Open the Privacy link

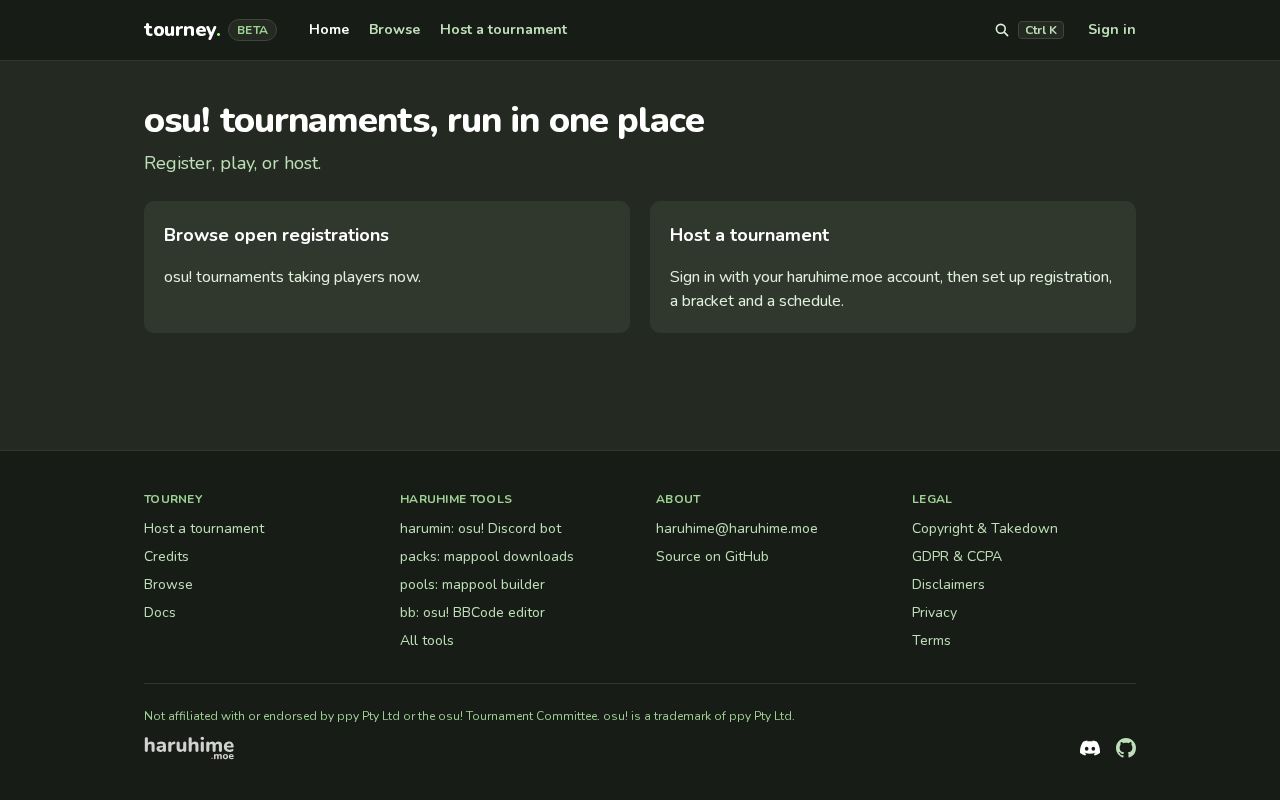(934, 612)
